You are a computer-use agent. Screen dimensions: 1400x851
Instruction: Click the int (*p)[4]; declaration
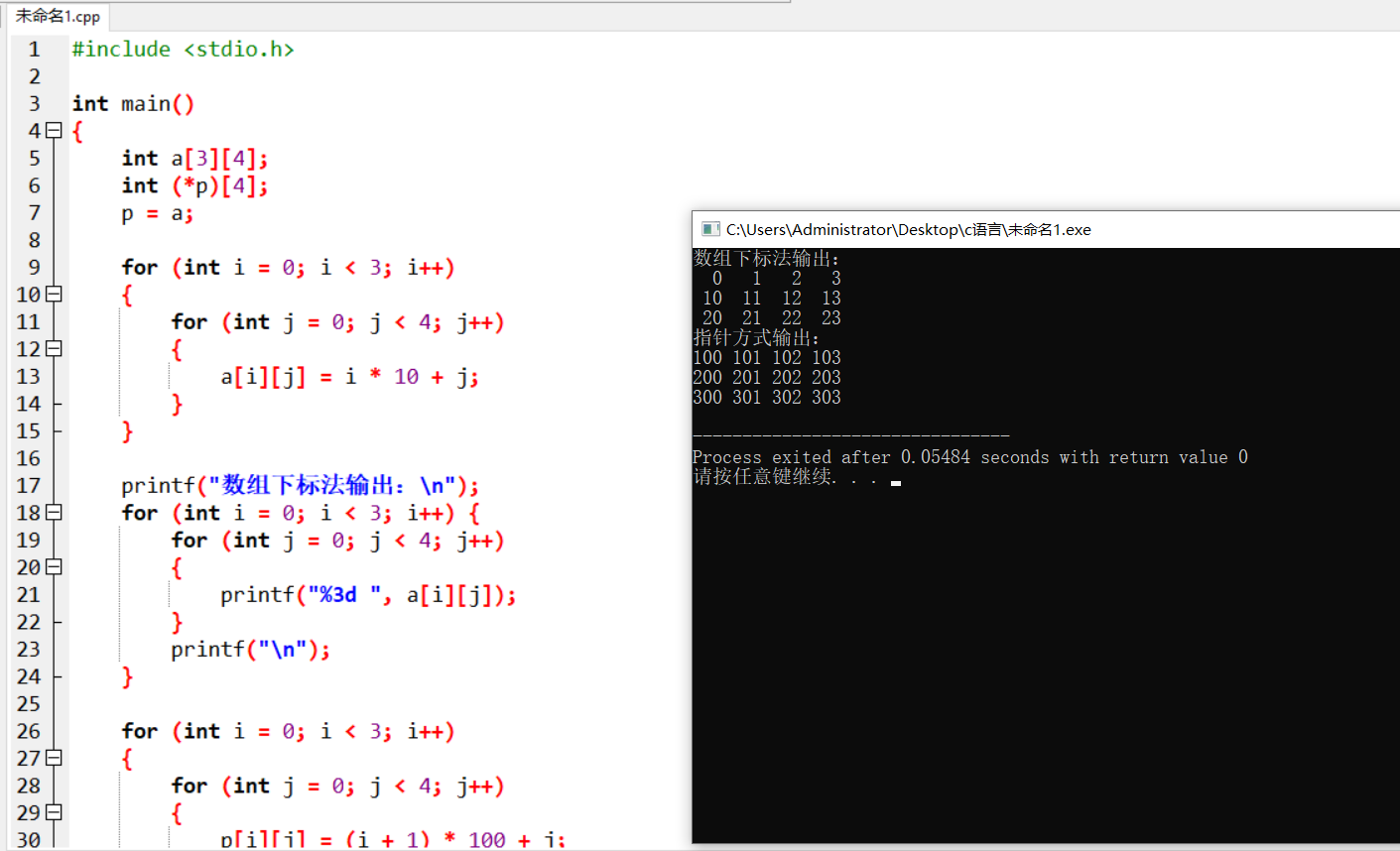(x=194, y=184)
